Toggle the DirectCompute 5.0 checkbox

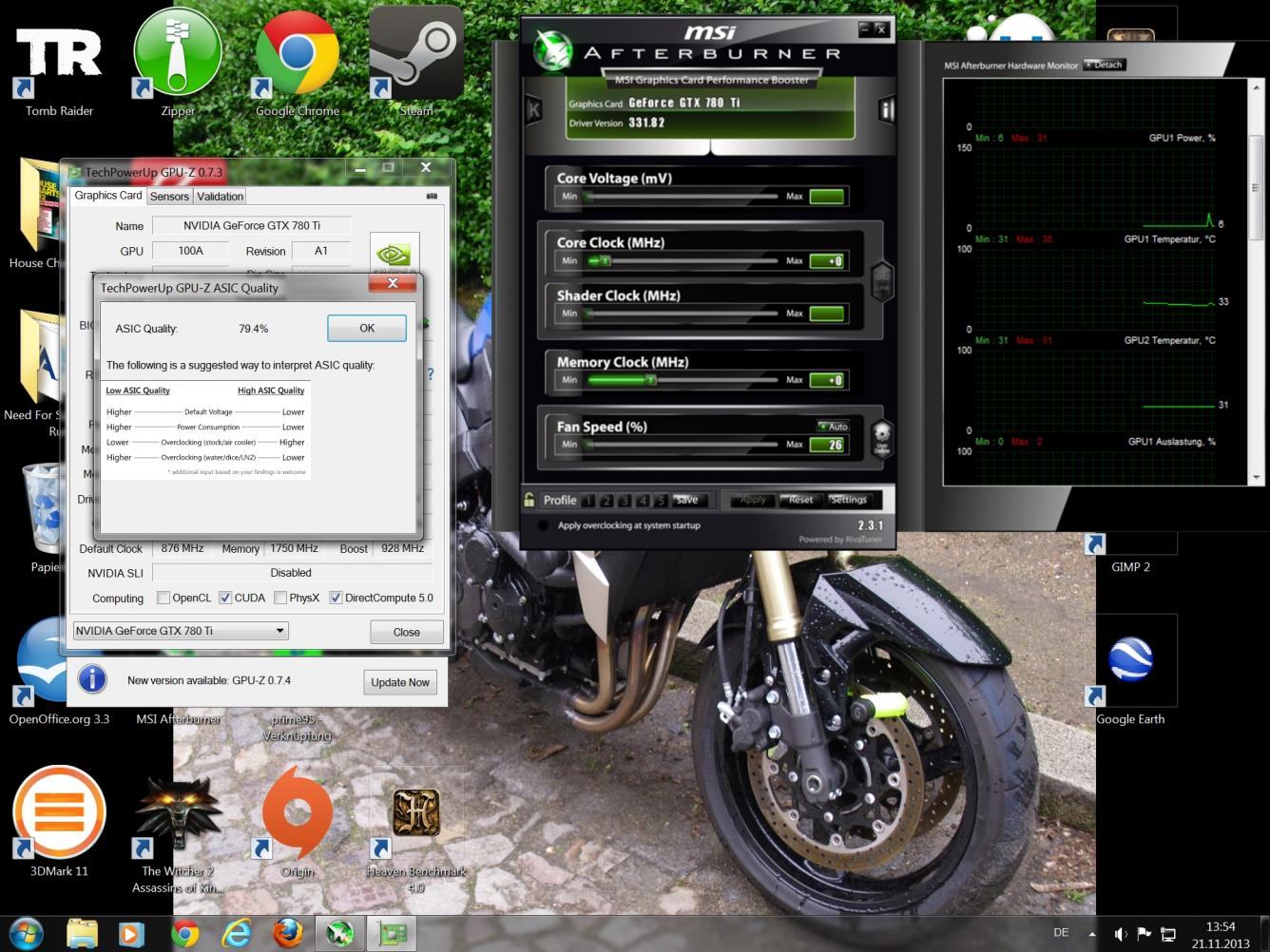point(336,598)
